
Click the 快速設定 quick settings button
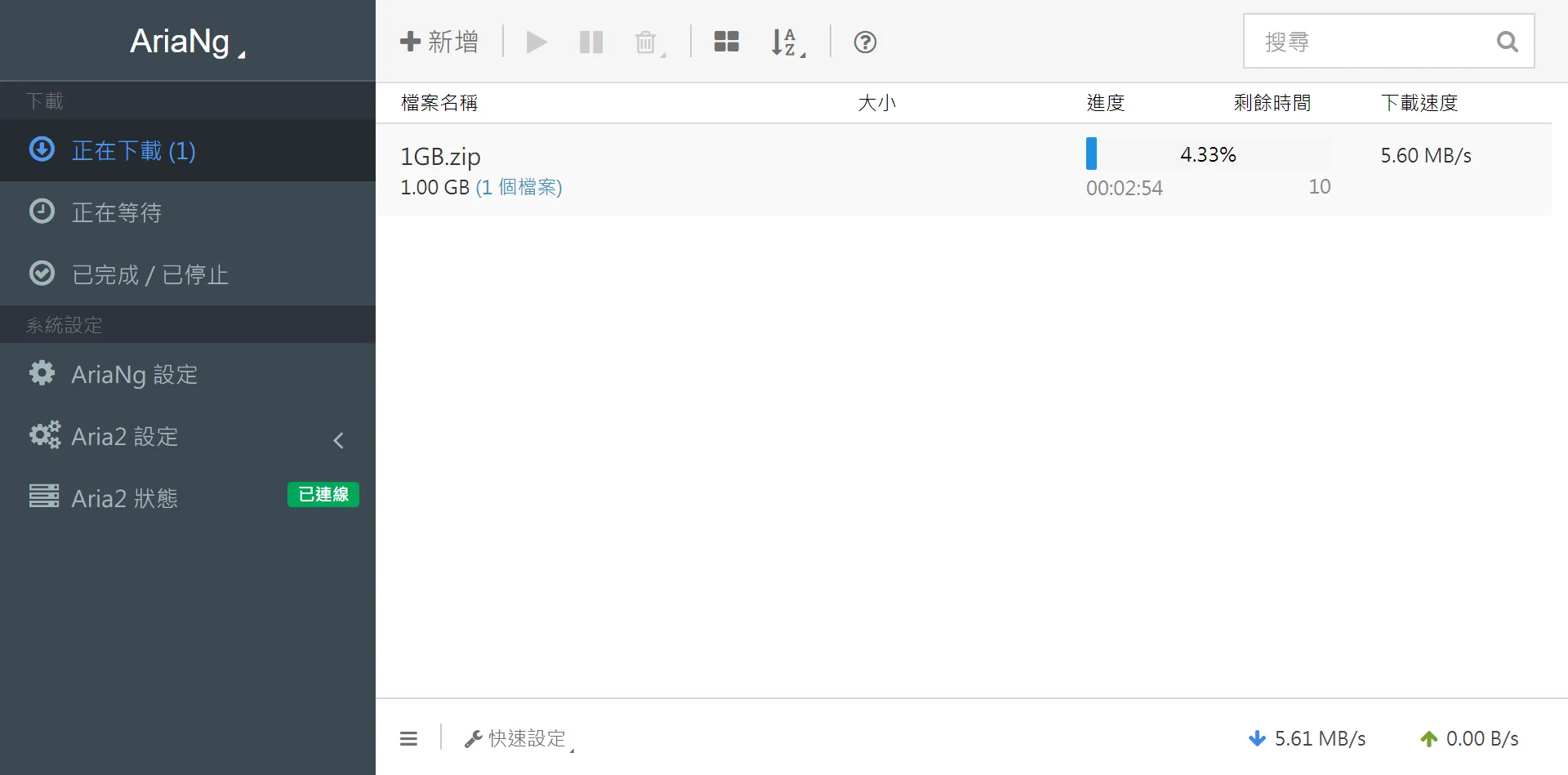tap(518, 737)
